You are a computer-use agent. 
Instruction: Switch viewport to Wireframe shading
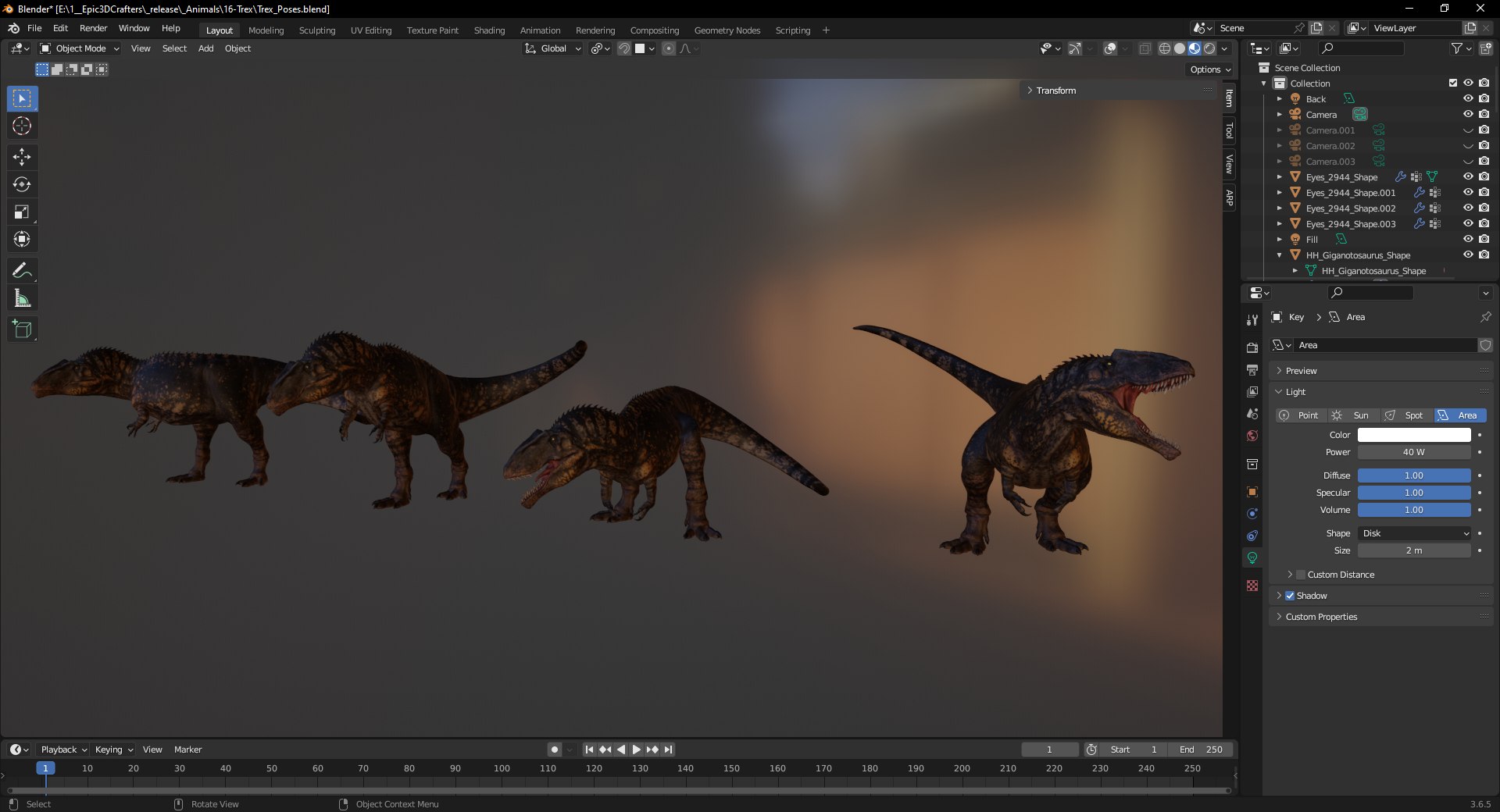click(x=1165, y=48)
